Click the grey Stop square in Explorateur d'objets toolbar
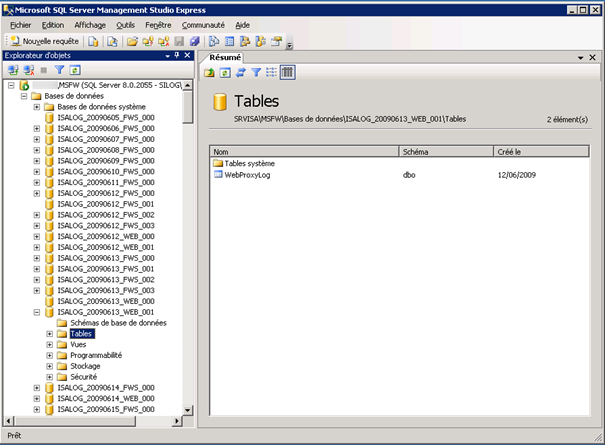Viewport: 605px width, 445px height. point(44,70)
